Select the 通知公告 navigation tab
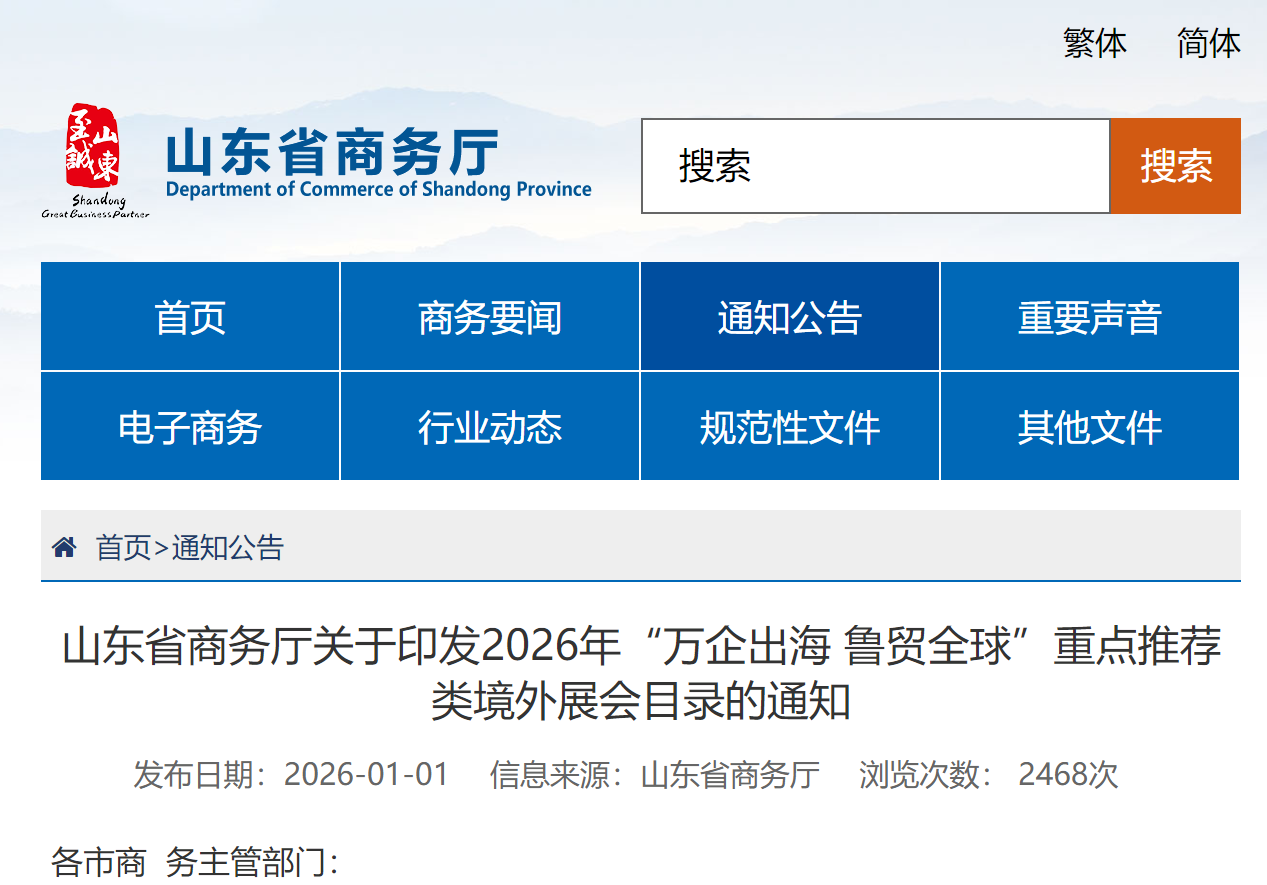The image size is (1267, 885). tap(789, 317)
